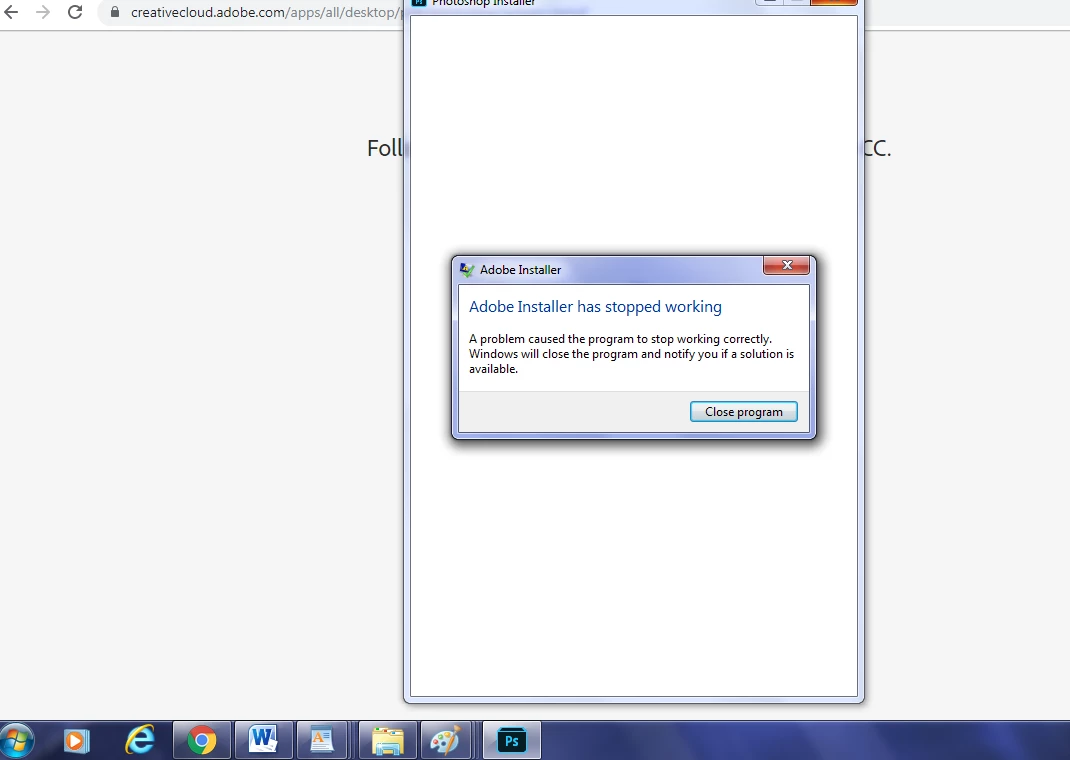Switch to Photoshop Installer taskbar item
The height and width of the screenshot is (760, 1070).
tap(512, 740)
